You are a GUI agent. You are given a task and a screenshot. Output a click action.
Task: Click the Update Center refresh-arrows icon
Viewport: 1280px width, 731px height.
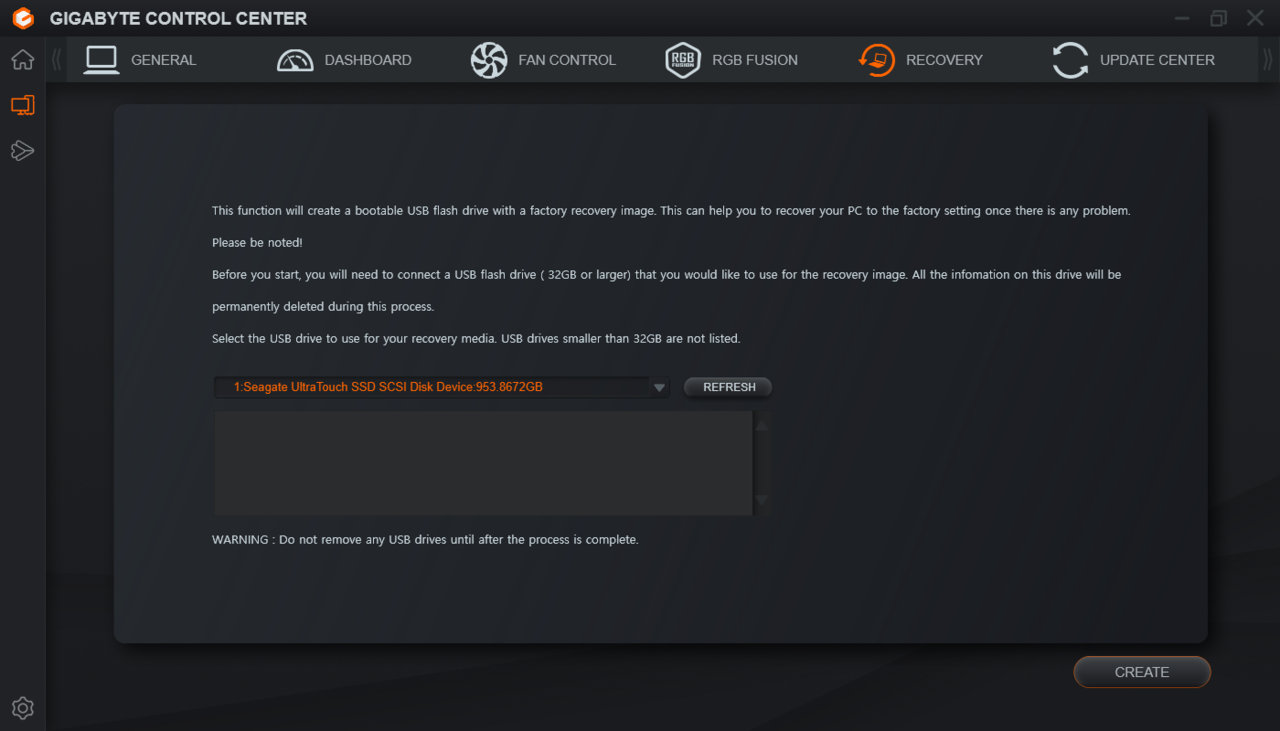[x=1070, y=60]
